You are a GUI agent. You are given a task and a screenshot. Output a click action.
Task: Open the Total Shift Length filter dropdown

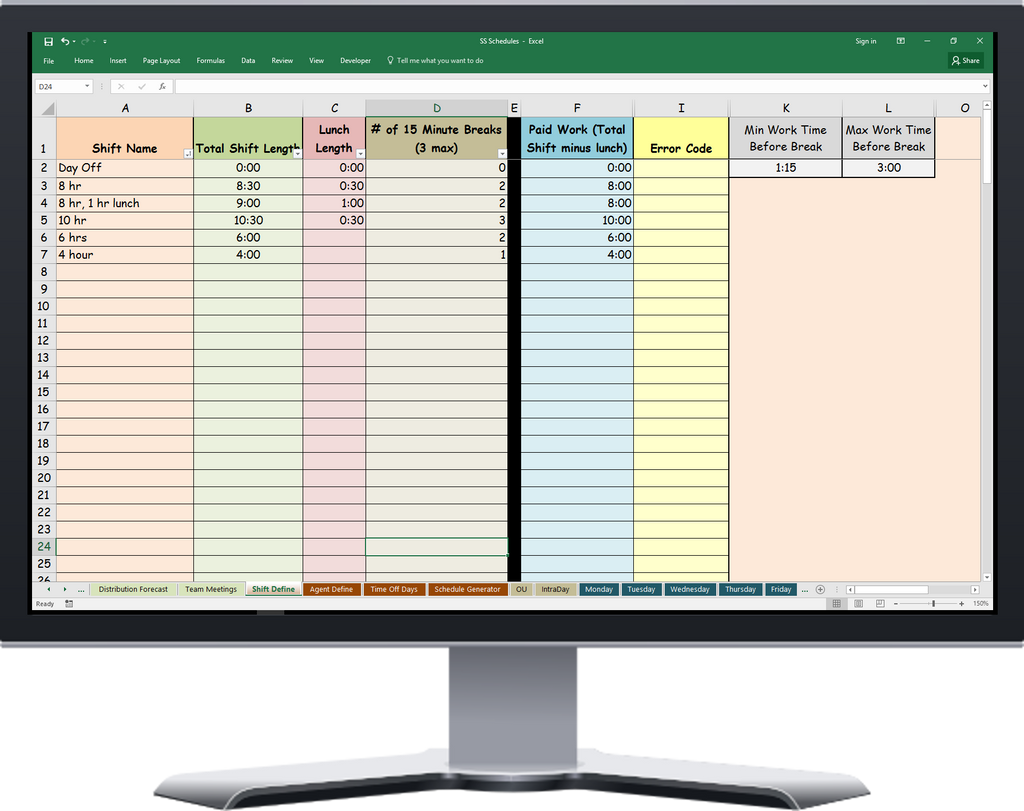coord(298,152)
